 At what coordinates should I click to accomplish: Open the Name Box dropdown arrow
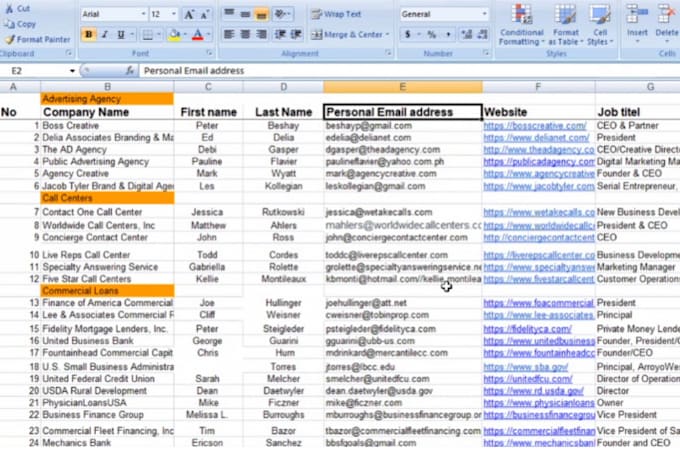tap(72, 71)
